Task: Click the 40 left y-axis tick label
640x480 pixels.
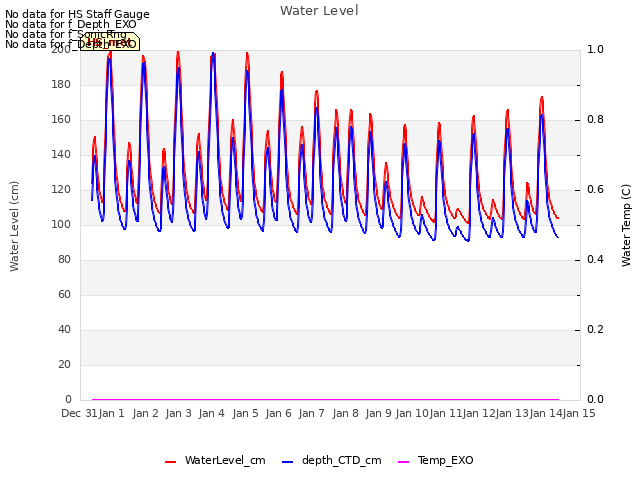Action: pos(64,330)
